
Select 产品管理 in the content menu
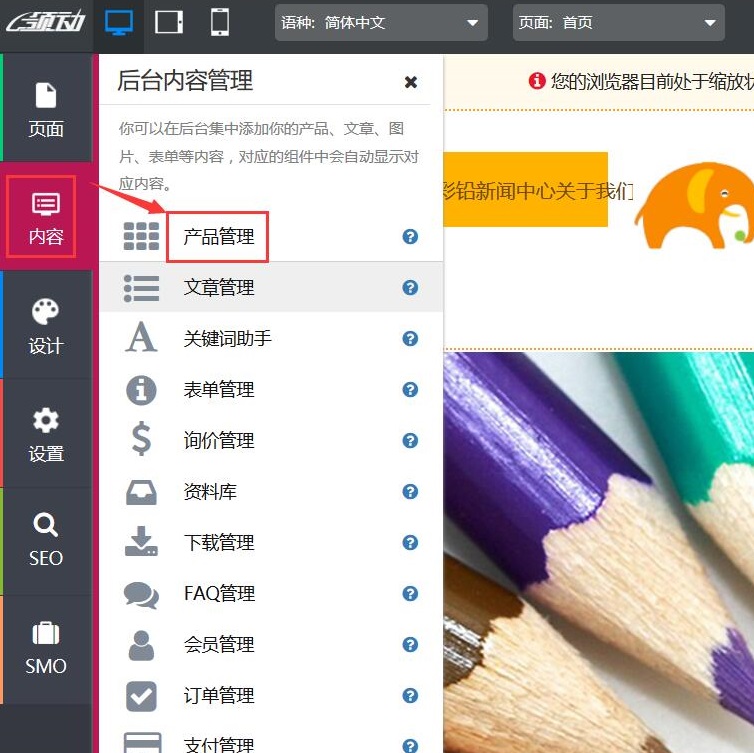click(x=218, y=237)
